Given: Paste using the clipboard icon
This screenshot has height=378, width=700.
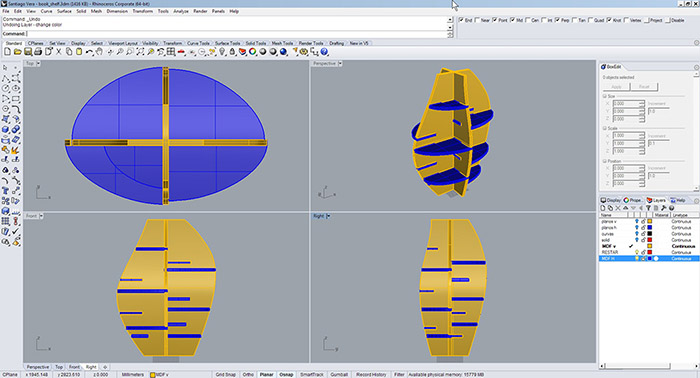Looking at the screenshot, I should [x=79, y=52].
